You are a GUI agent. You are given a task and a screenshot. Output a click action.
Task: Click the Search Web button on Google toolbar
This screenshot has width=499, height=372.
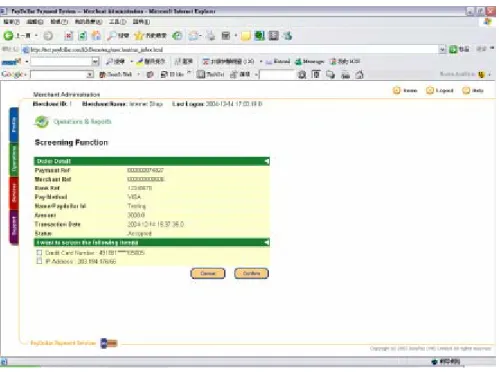116,74
